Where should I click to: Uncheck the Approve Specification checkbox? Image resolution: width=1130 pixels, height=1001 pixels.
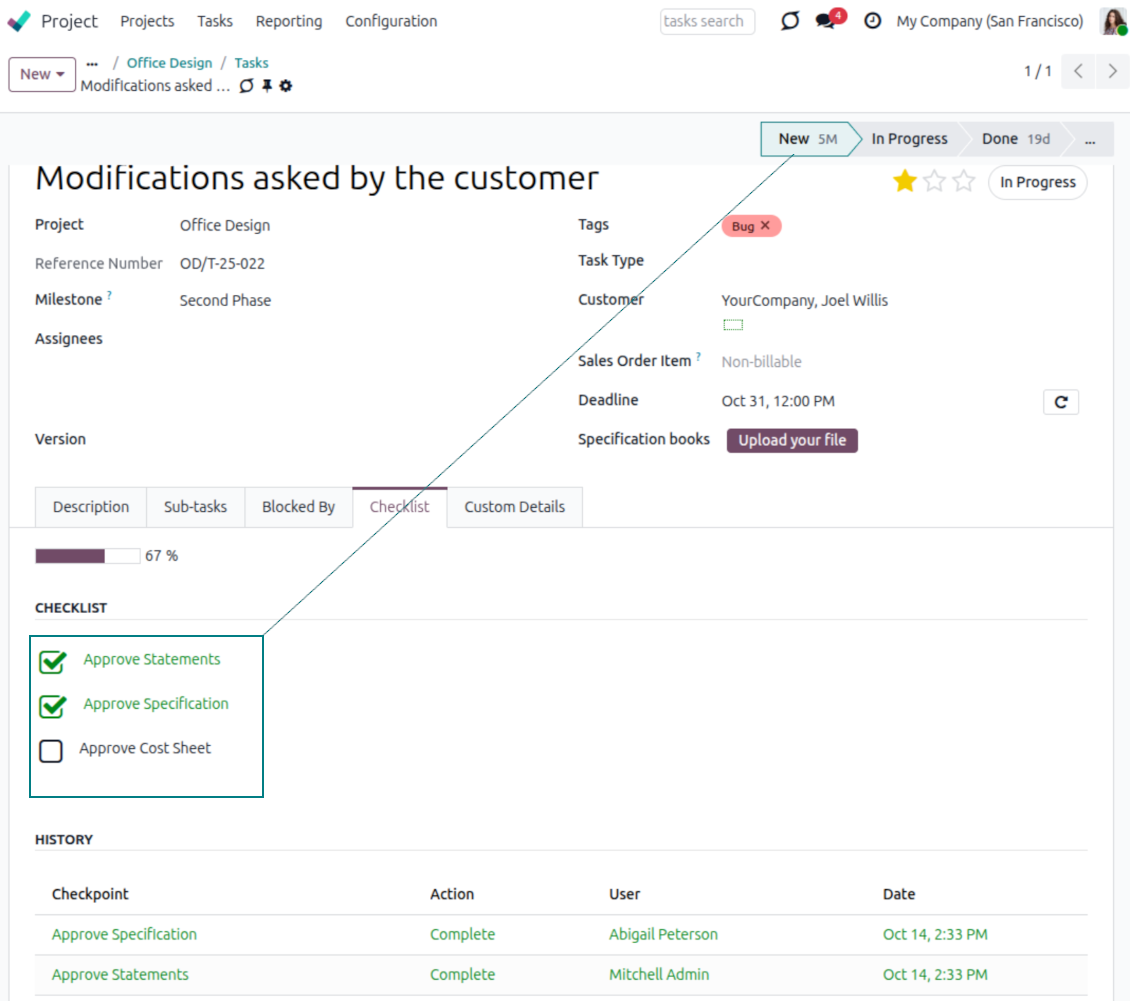(52, 706)
